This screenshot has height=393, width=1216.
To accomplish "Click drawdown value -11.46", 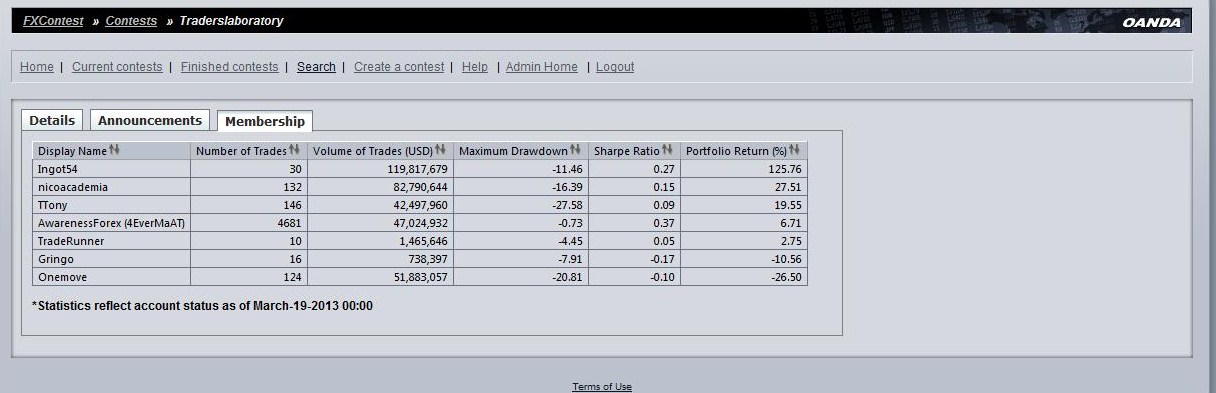I will click(566, 169).
